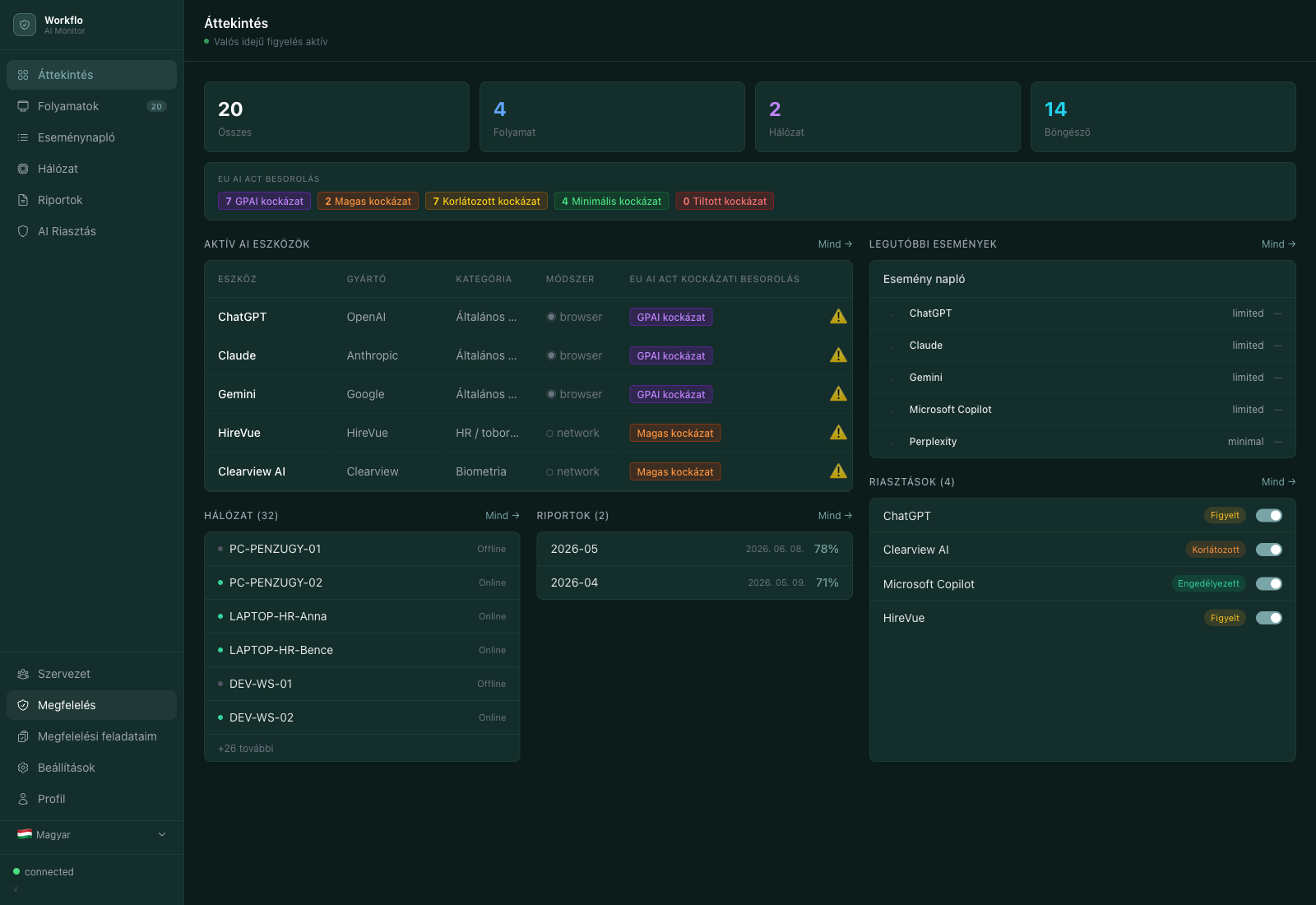Toggle the Clearview AI alert switch
The image size is (1316, 905).
pyautogui.click(x=1269, y=550)
